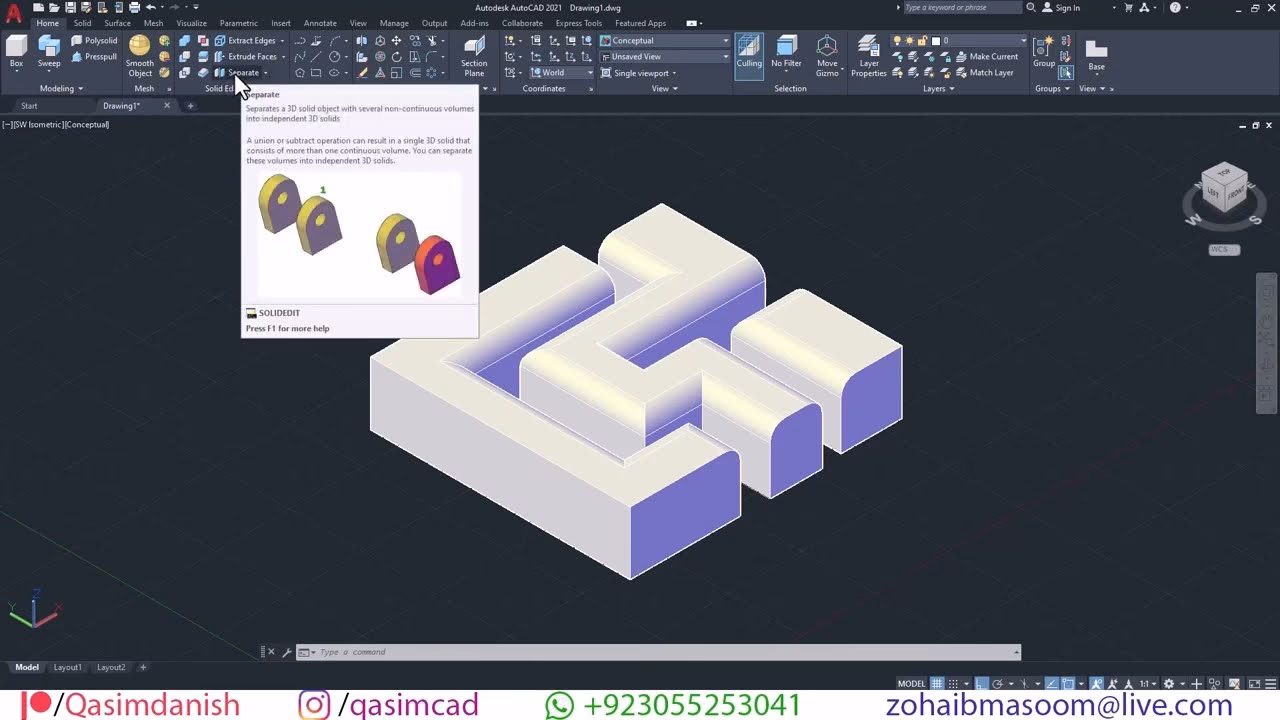Click the search magnifier icon
This screenshot has width=1280, height=720.
tap(1031, 7)
